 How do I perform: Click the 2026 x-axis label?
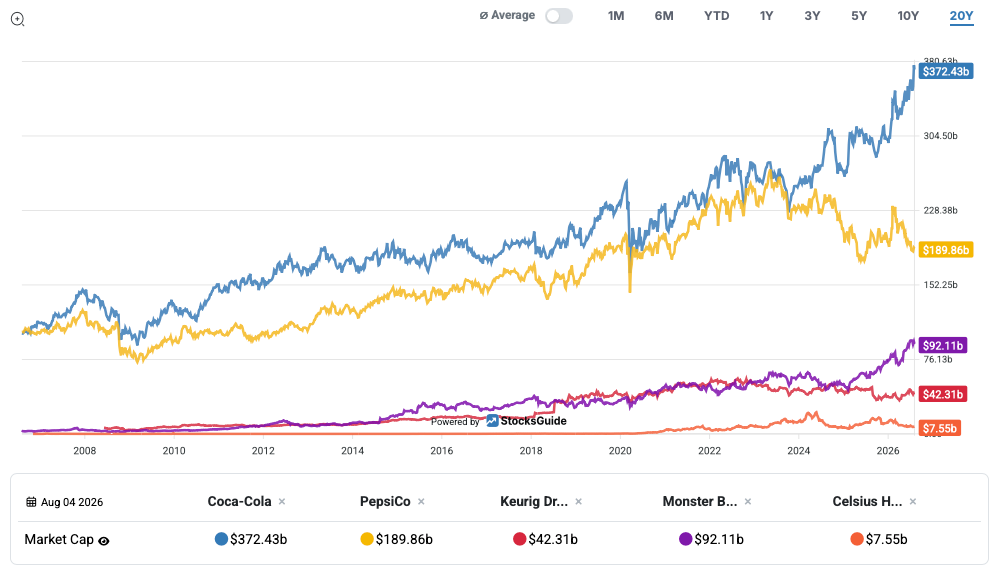tap(888, 451)
